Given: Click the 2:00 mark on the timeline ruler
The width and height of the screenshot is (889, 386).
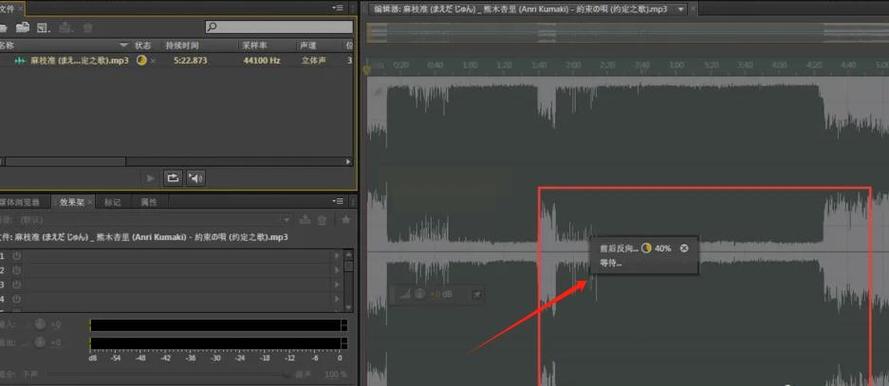Looking at the screenshot, I should coord(573,66).
